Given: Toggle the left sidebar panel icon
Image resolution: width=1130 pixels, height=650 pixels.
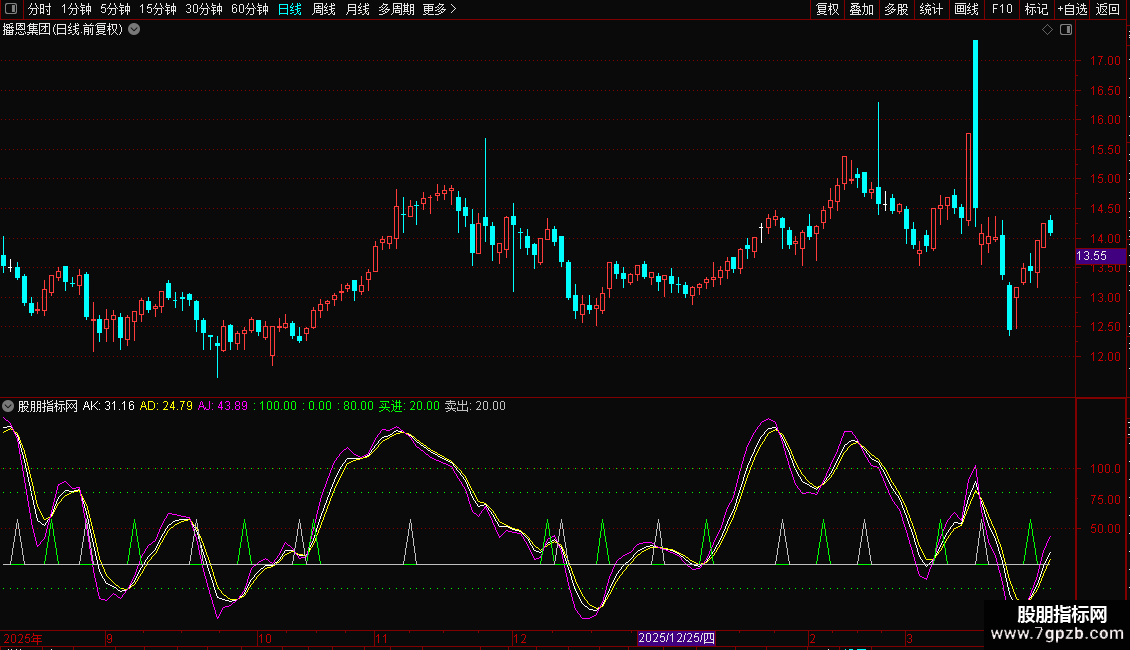Looking at the screenshot, I should click(11, 9).
